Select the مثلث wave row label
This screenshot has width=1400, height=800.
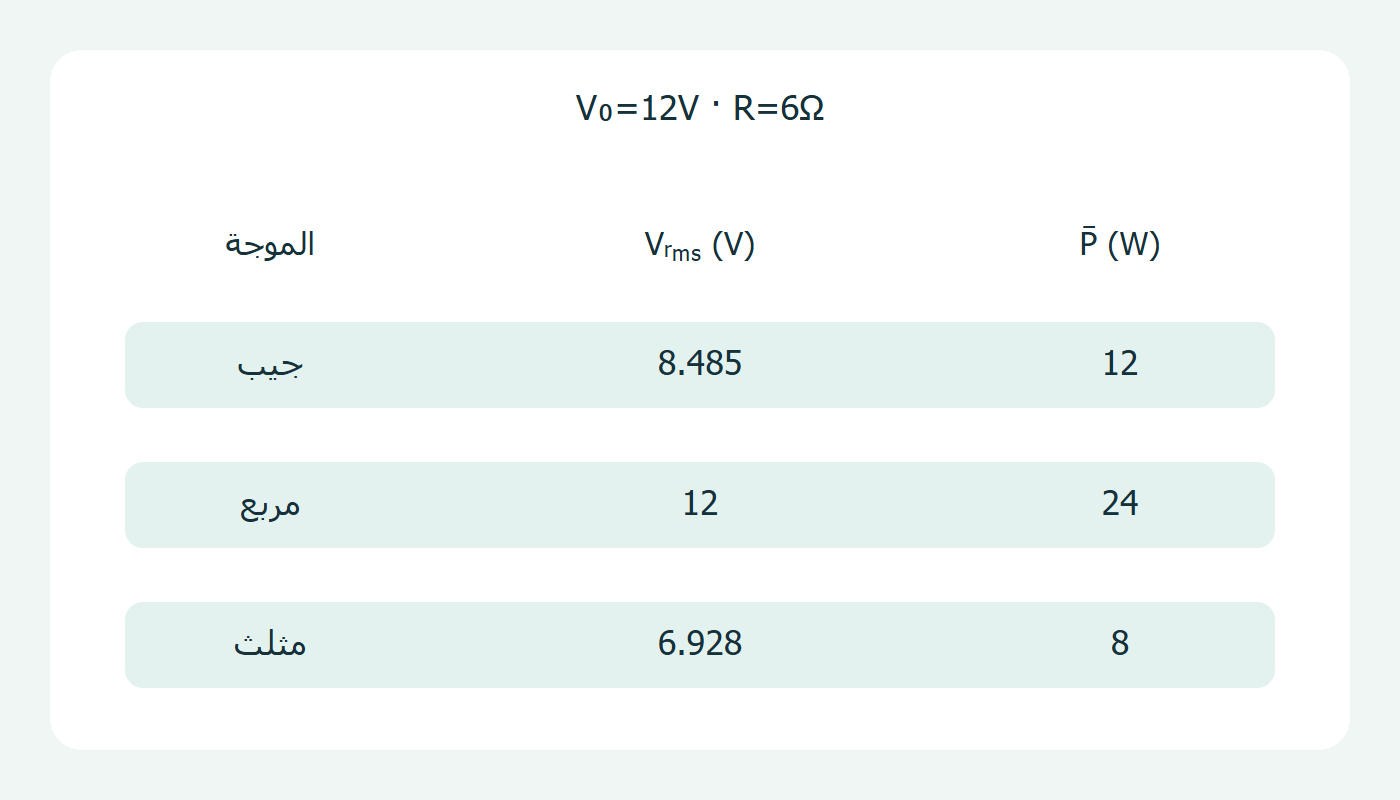coord(270,644)
